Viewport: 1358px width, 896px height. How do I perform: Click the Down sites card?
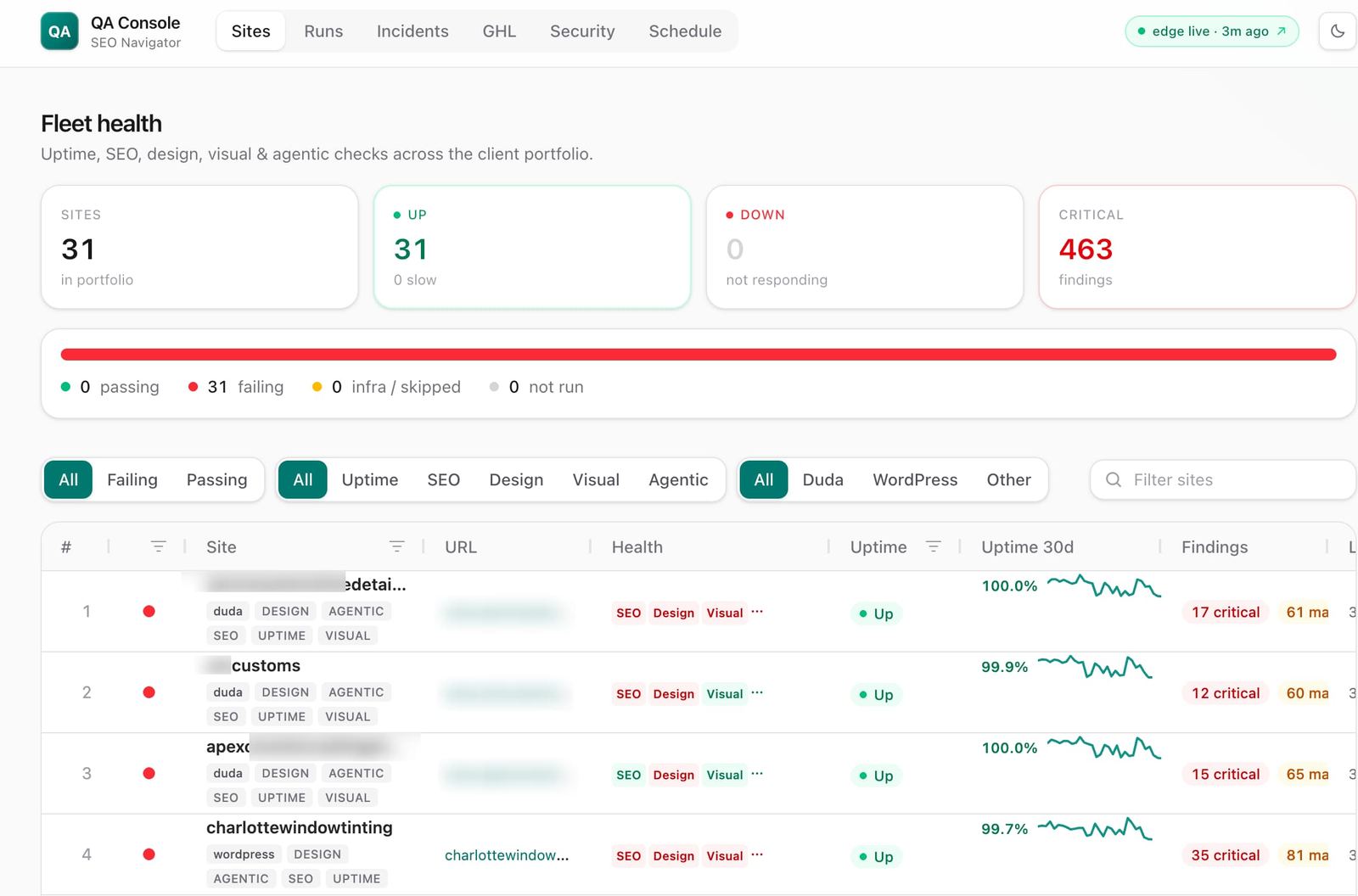(x=865, y=247)
